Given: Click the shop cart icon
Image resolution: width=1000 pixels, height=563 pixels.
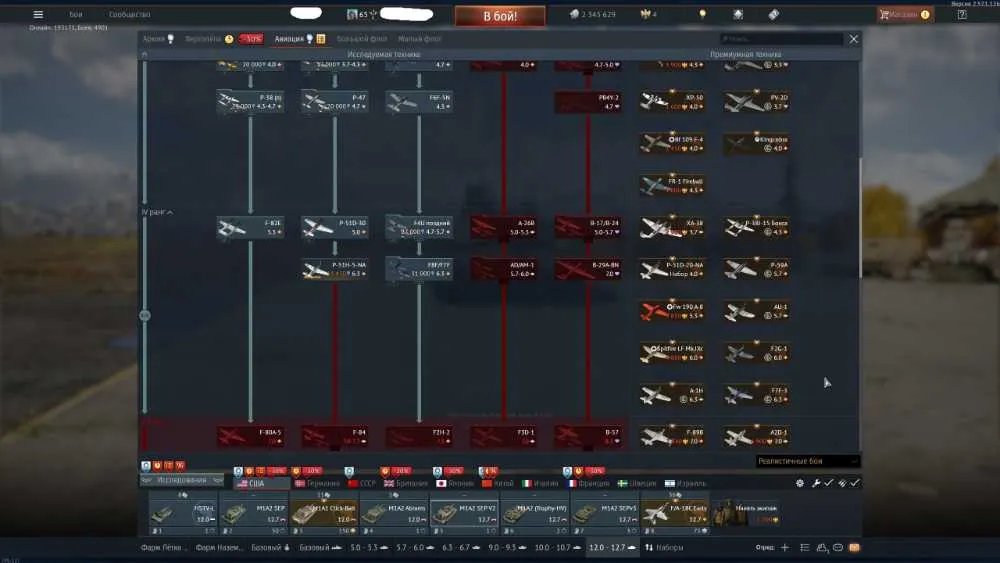Looking at the screenshot, I should pyautogui.click(x=884, y=14).
